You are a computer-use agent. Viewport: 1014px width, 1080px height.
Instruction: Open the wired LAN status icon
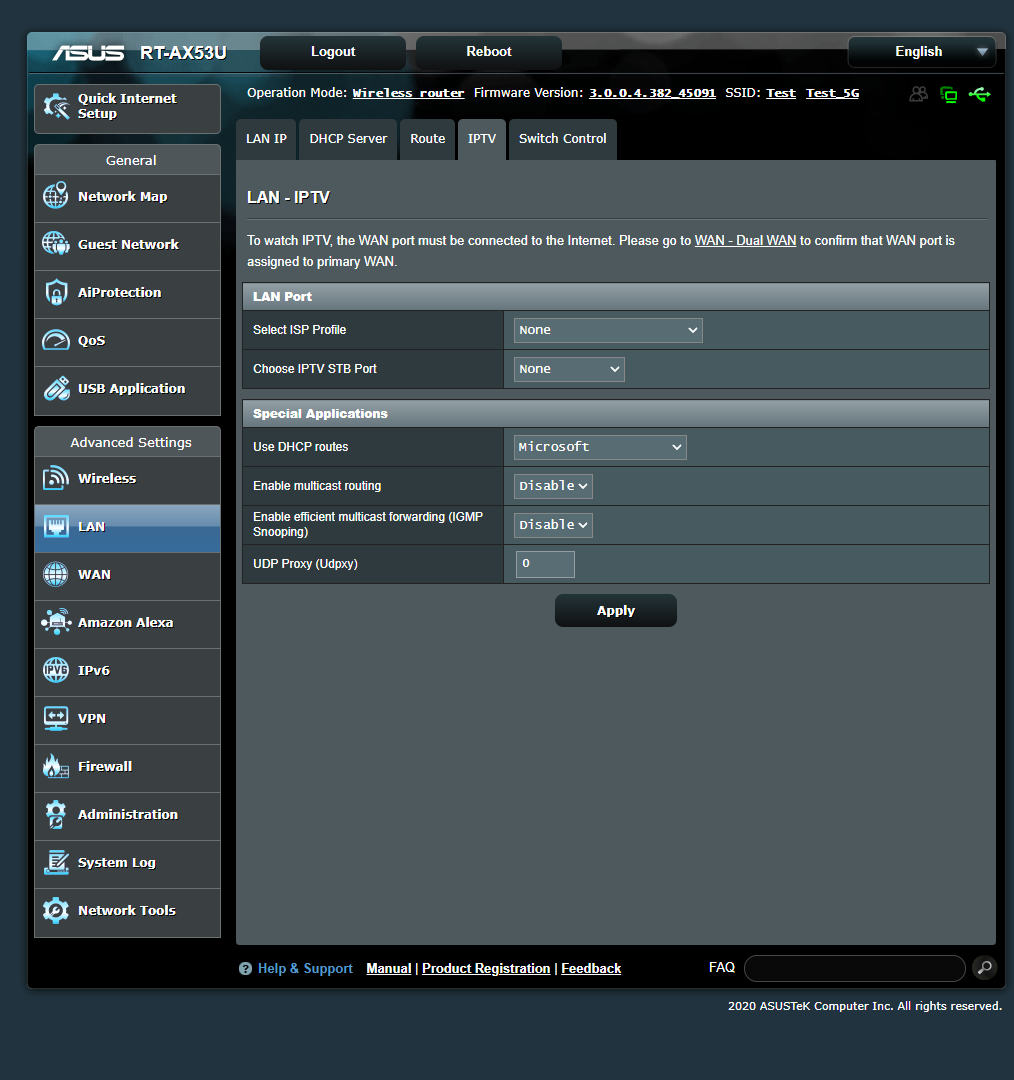949,94
